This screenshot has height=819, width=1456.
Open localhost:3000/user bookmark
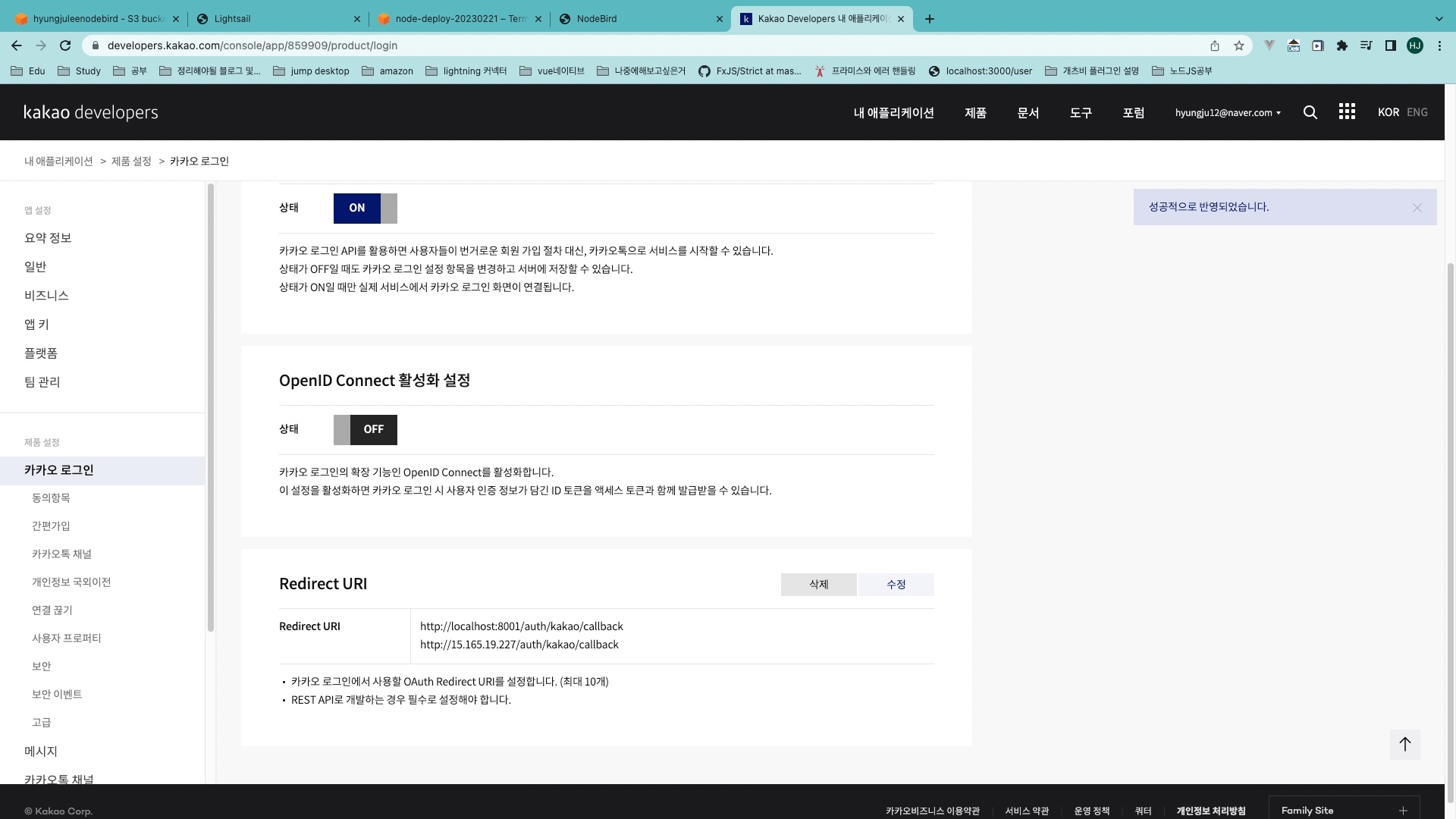[980, 71]
